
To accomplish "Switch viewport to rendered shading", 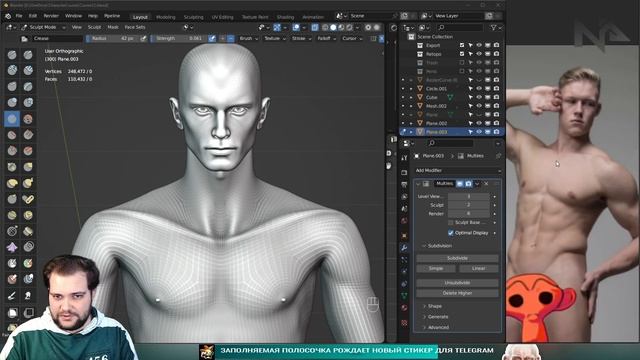I will tap(349, 27).
